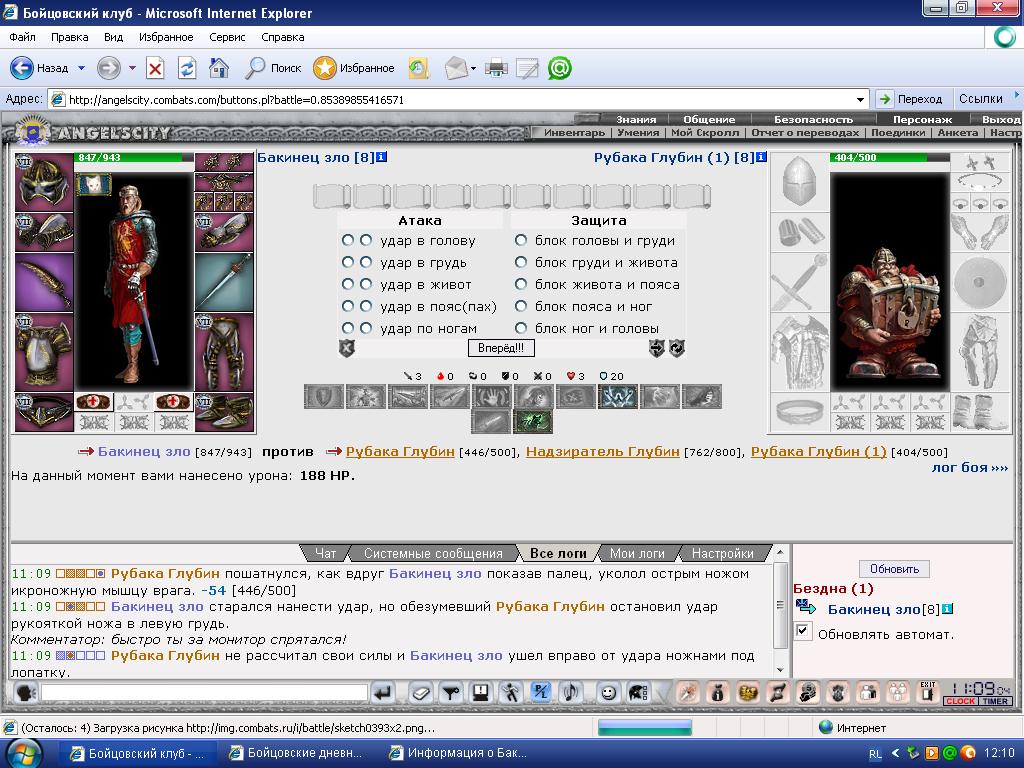Switch to Мои логи tab
Screen dimensions: 1024x768
point(637,554)
